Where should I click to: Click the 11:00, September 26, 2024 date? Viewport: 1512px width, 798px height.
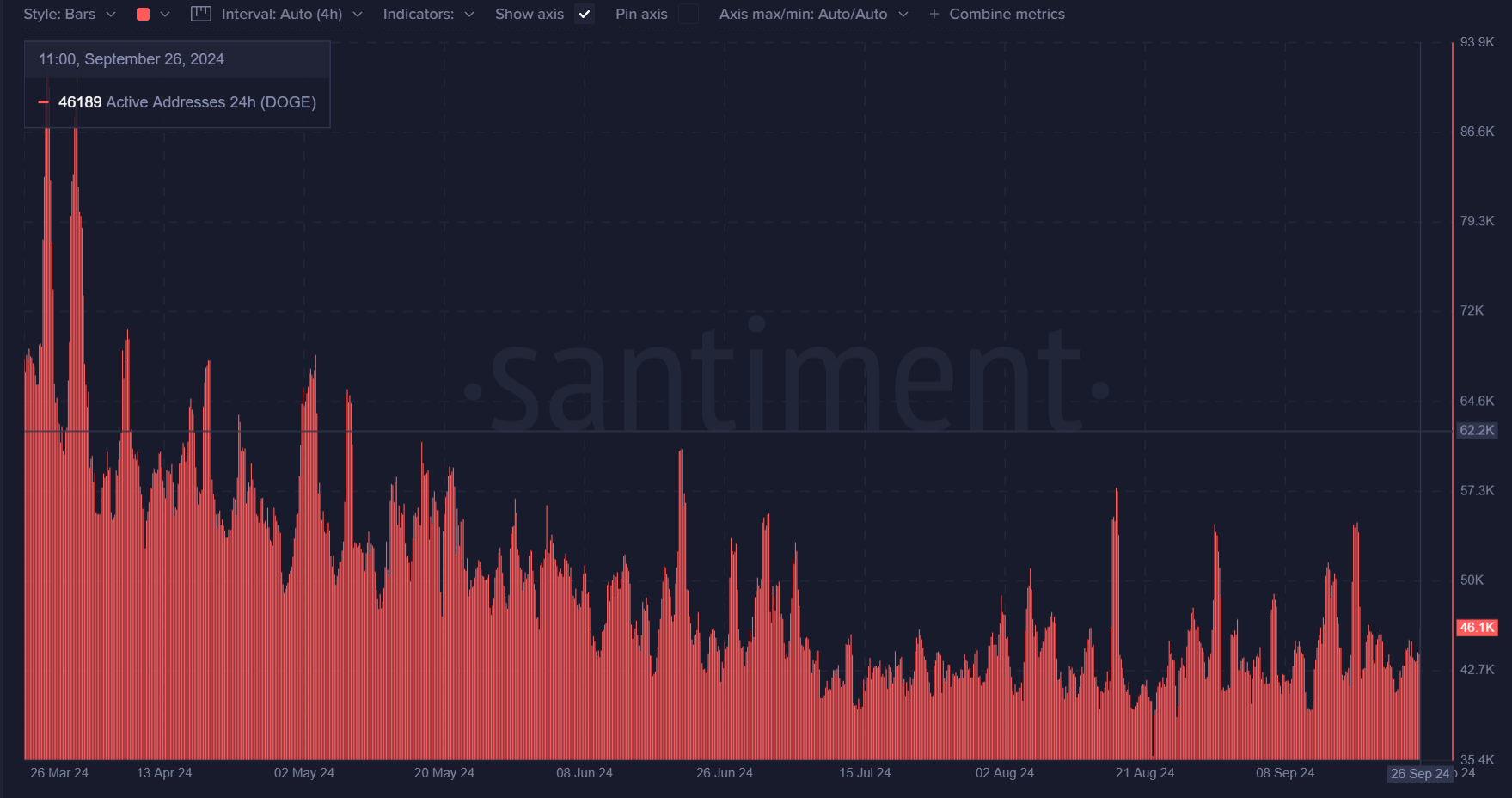tap(132, 59)
